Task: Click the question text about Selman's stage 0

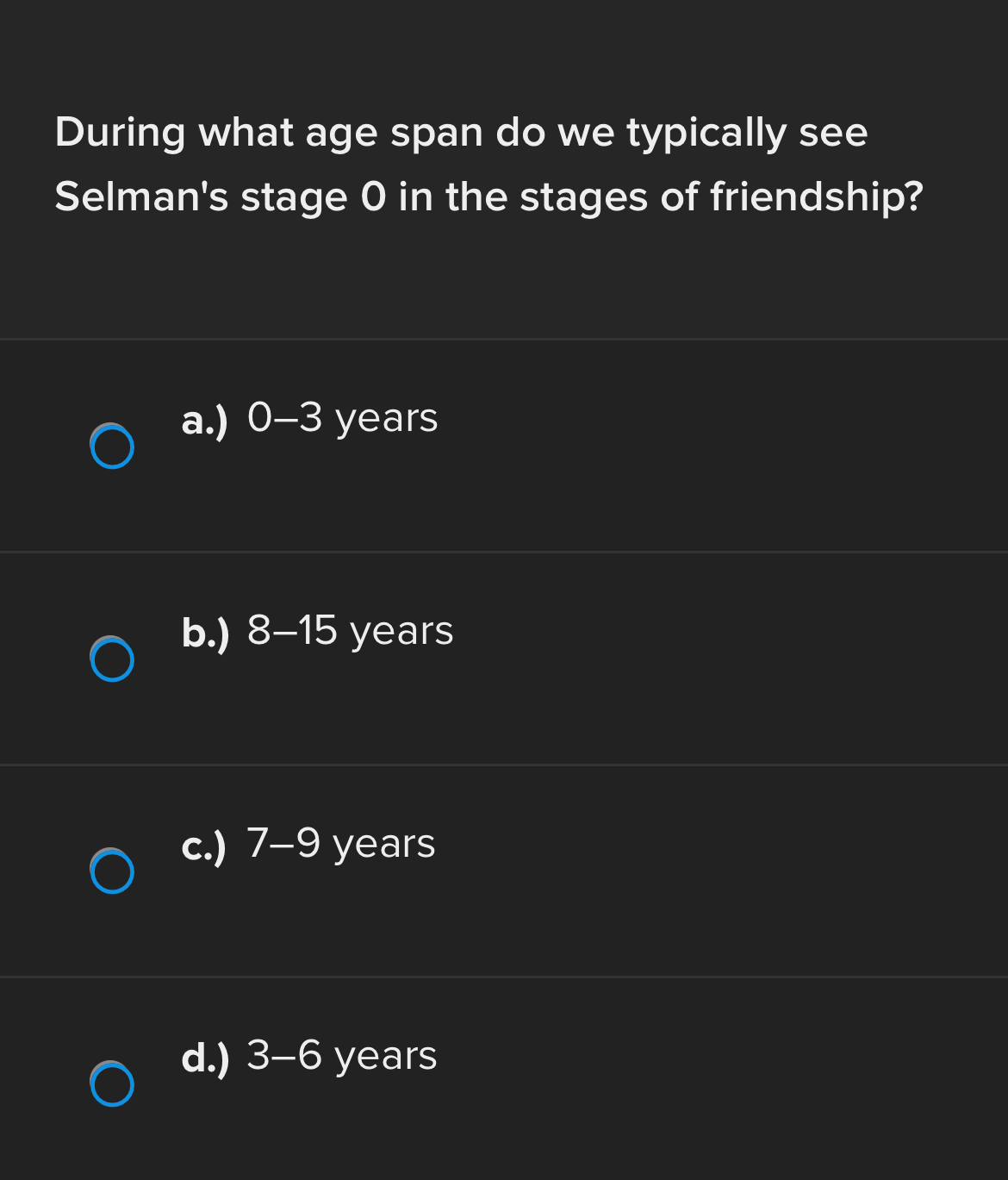Action: point(488,164)
